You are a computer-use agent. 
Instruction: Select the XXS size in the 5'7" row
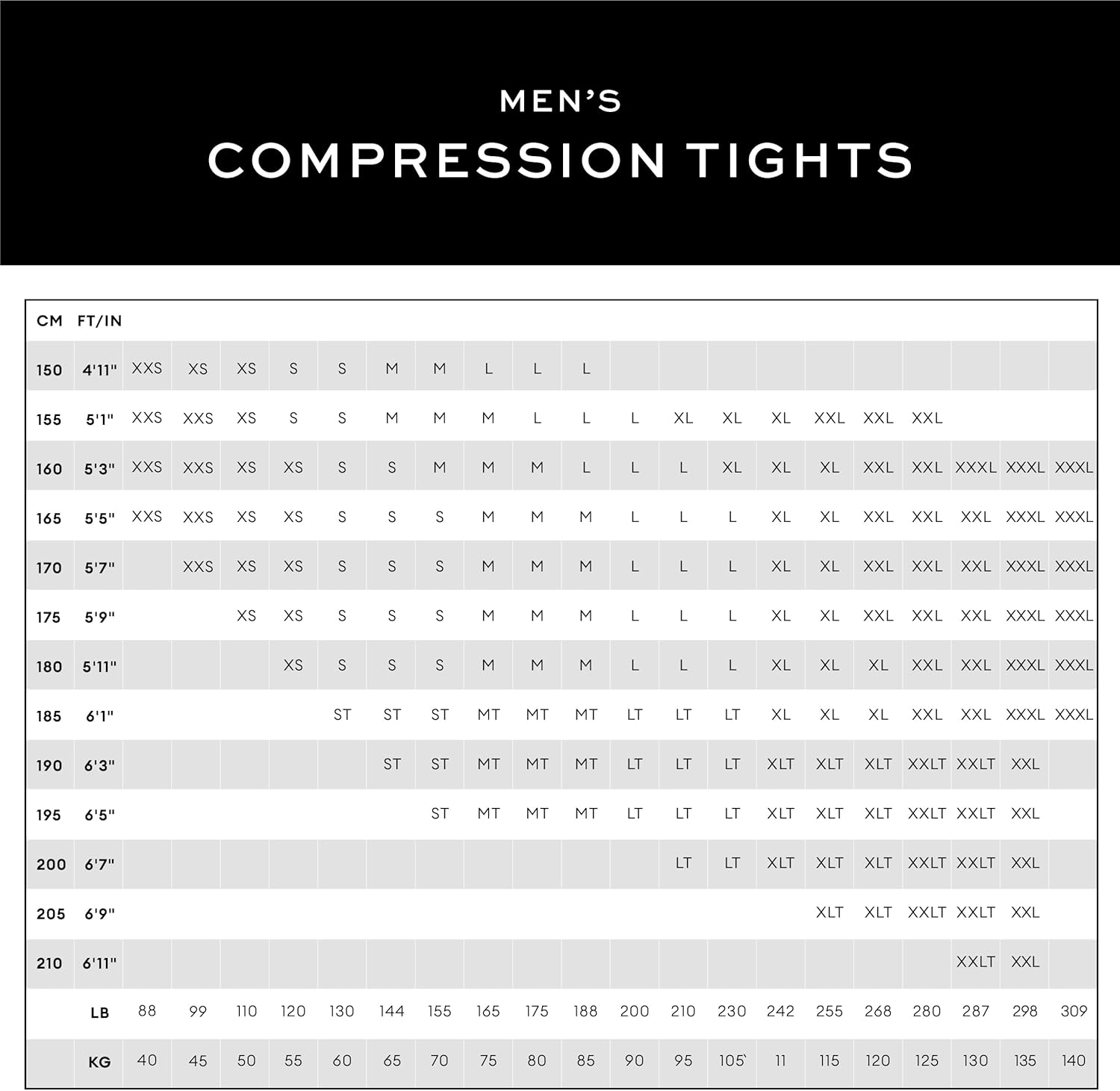pos(198,567)
